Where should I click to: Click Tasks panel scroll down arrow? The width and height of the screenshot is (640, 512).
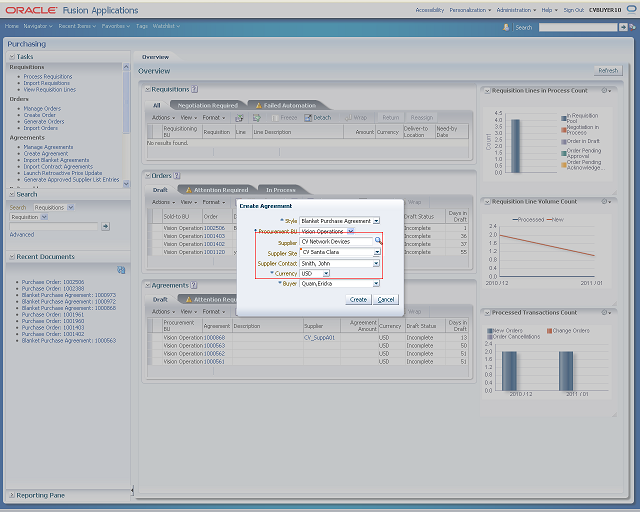pos(126,184)
